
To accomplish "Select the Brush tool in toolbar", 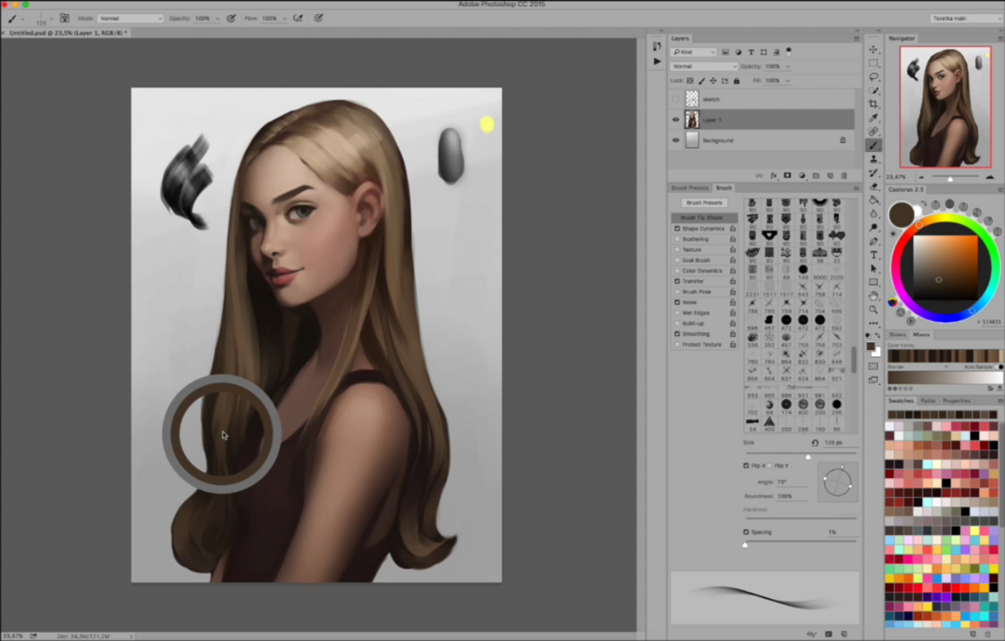I will pos(874,146).
